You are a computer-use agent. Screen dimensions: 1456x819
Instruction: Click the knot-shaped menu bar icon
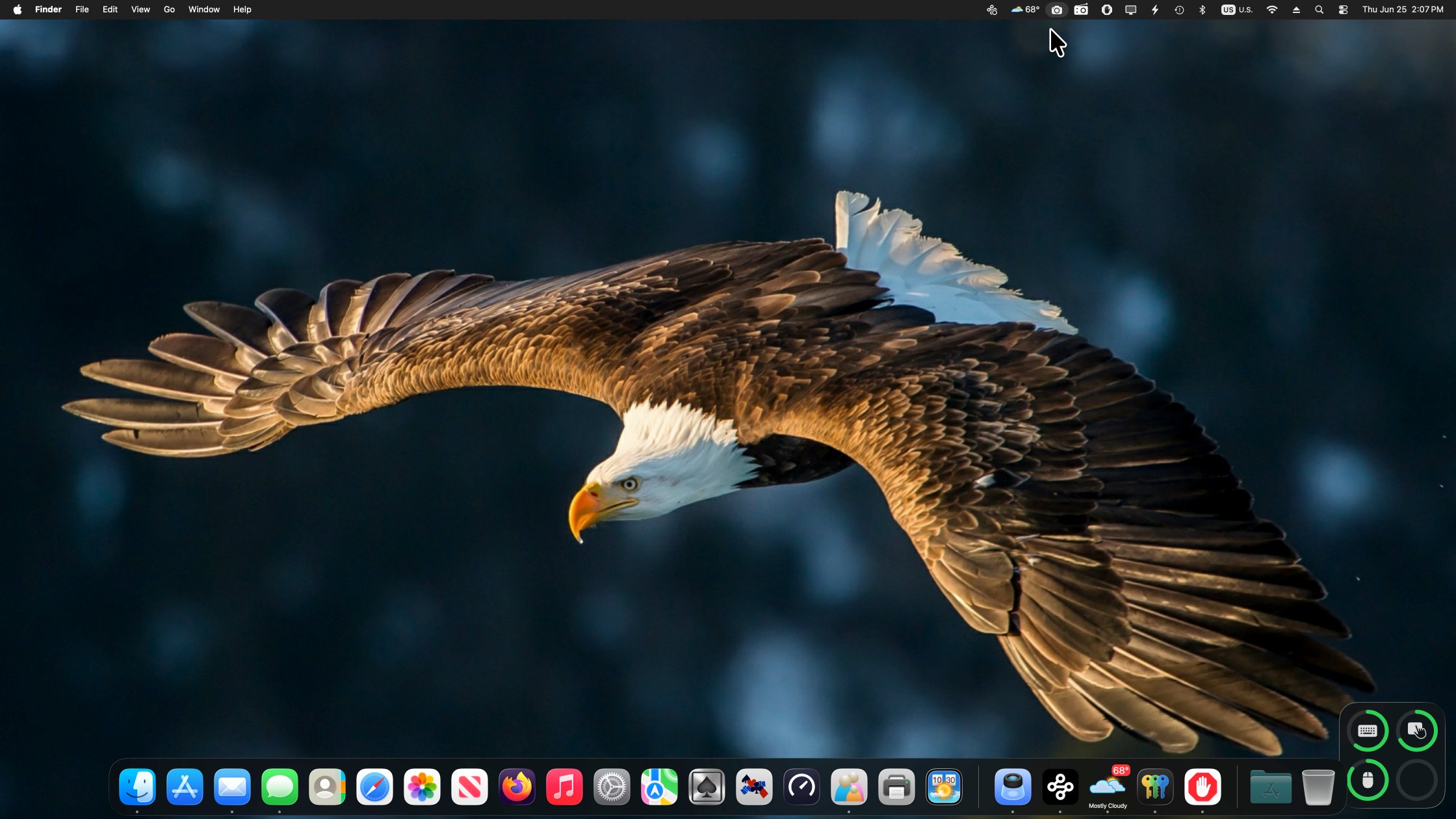coord(992,10)
